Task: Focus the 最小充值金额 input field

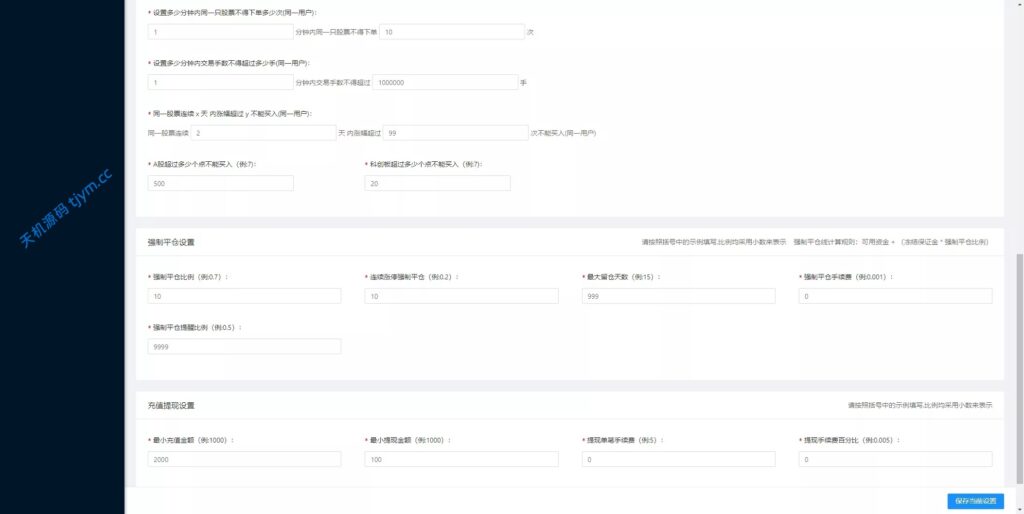Action: tap(244, 459)
